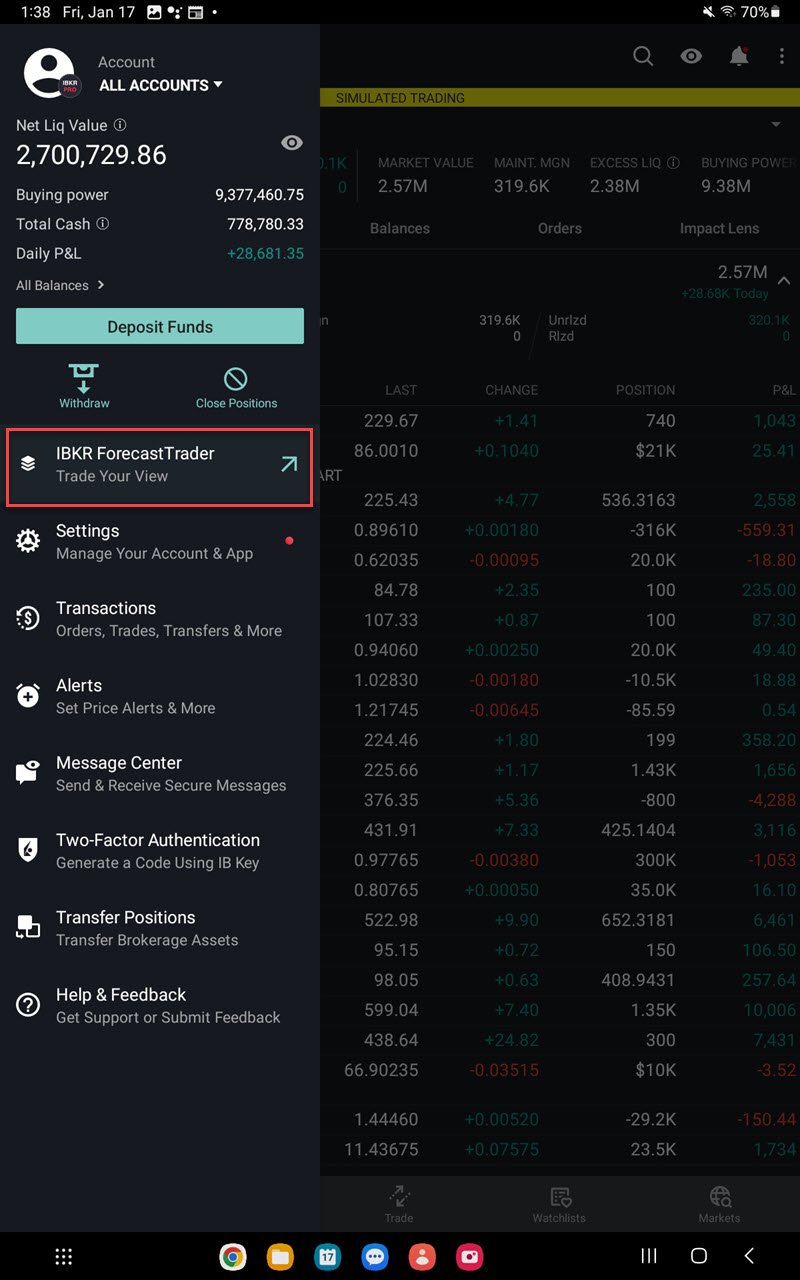
Task: Open Transfer Positions entry
Action: pyautogui.click(x=160, y=928)
